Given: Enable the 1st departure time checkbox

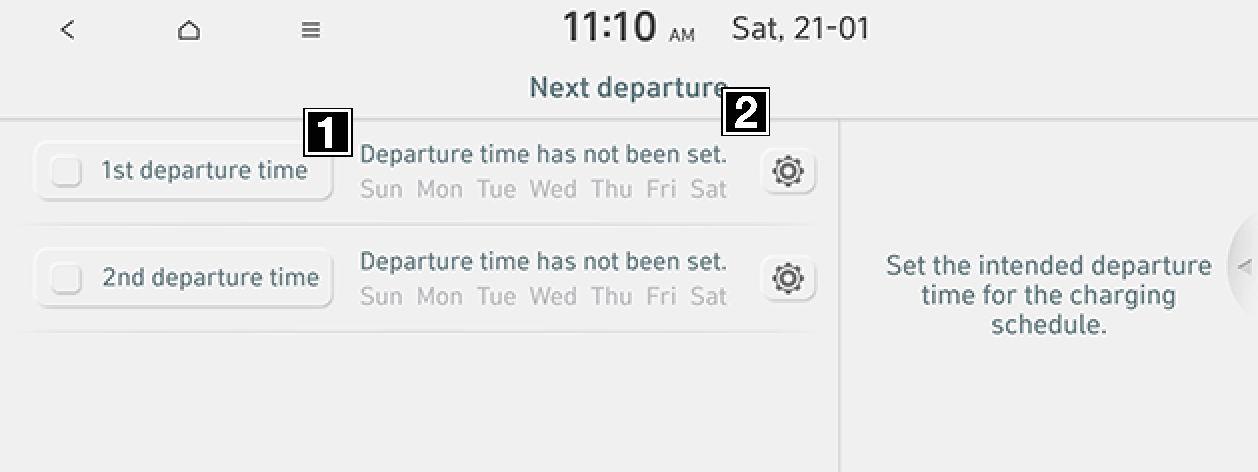Looking at the screenshot, I should [67, 172].
